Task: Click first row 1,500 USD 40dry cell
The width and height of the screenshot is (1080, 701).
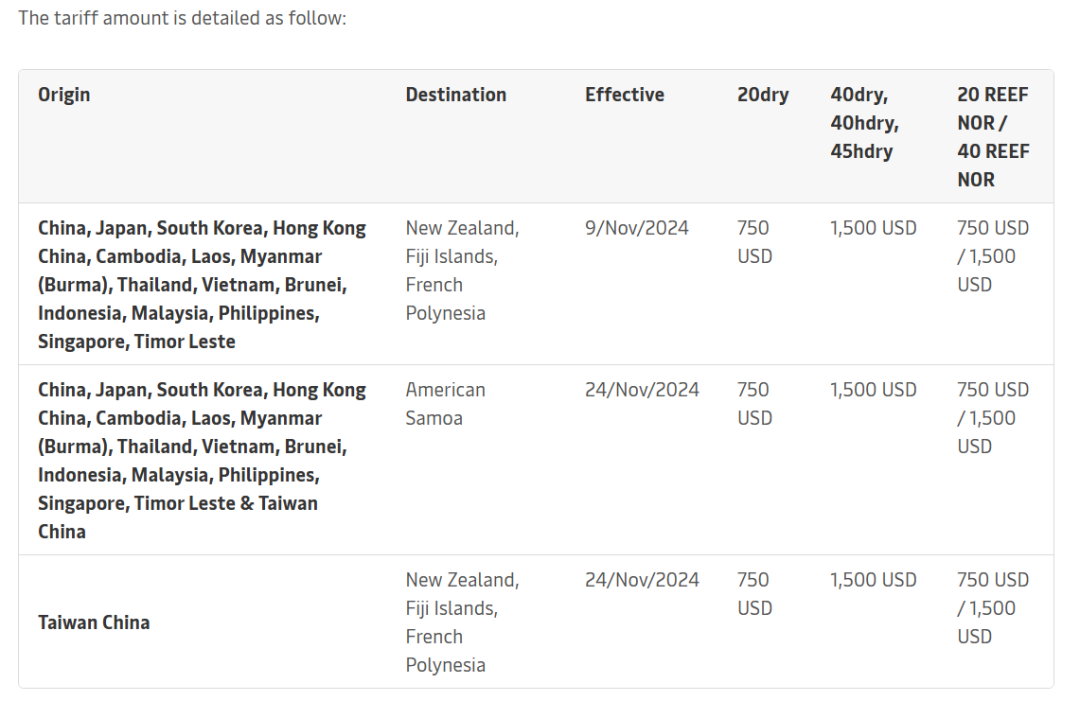Action: [872, 228]
